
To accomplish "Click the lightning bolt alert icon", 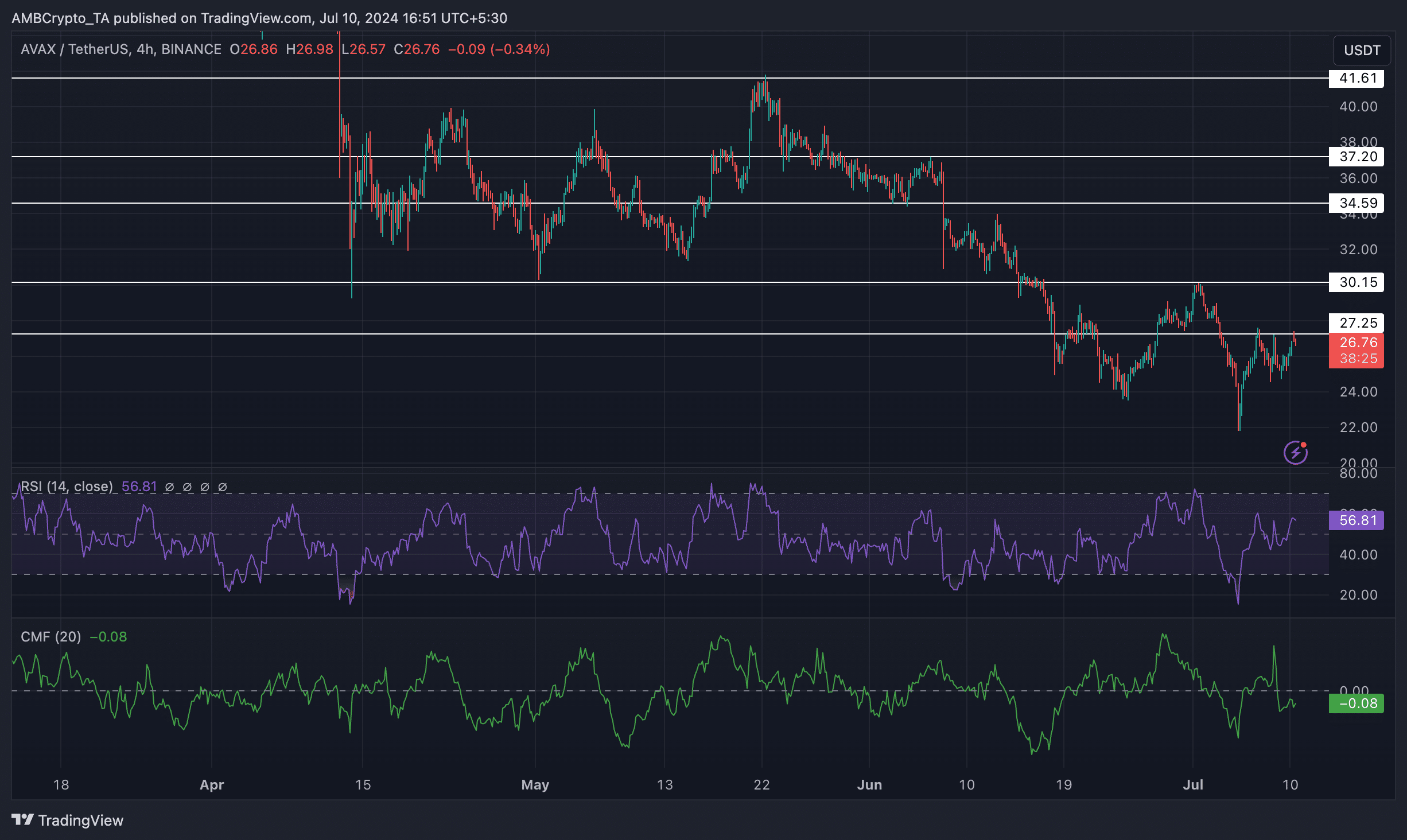I will tap(1295, 453).
